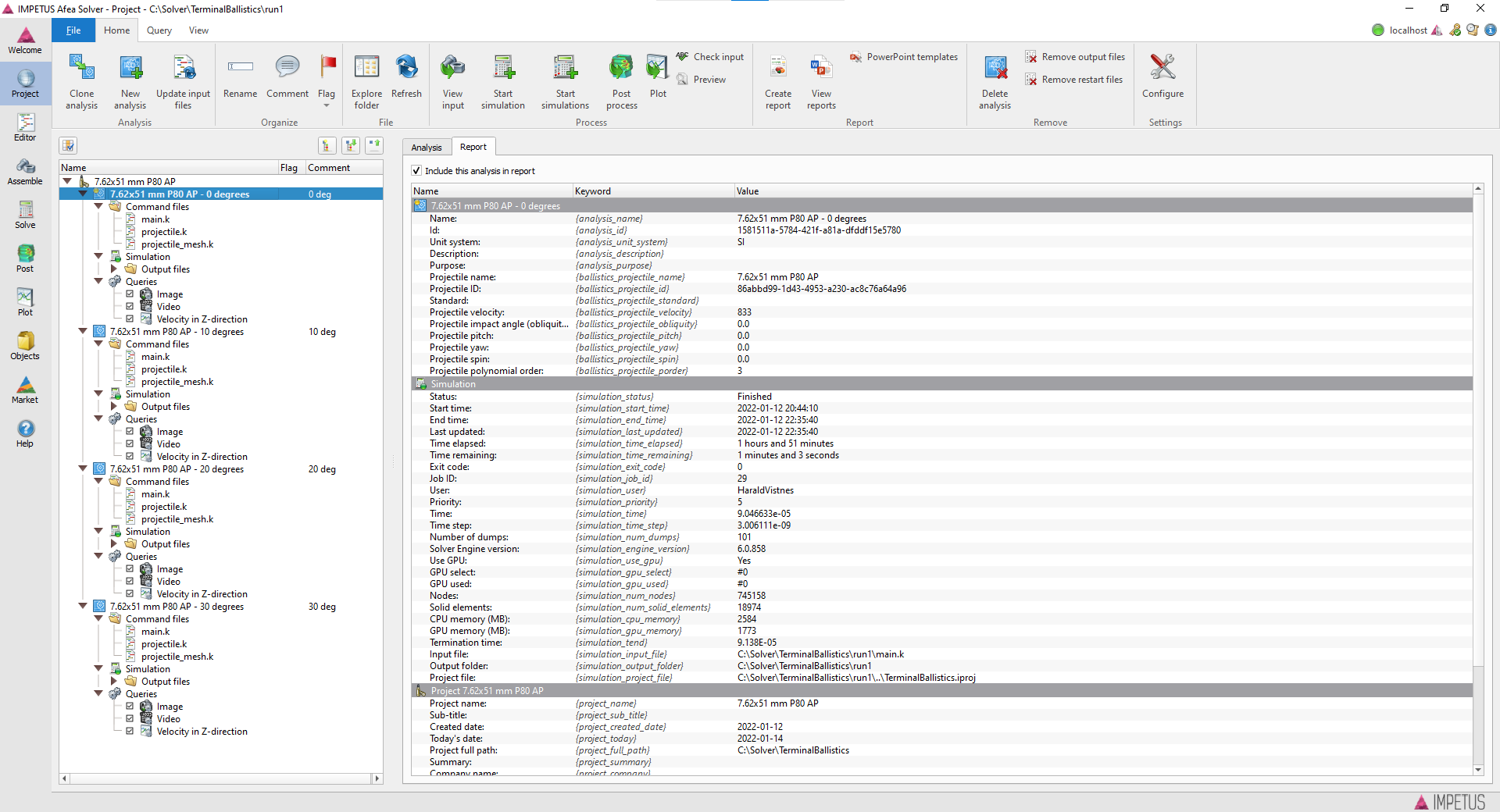Open View reports
Screen dimensions: 1500x812
pyautogui.click(x=822, y=82)
